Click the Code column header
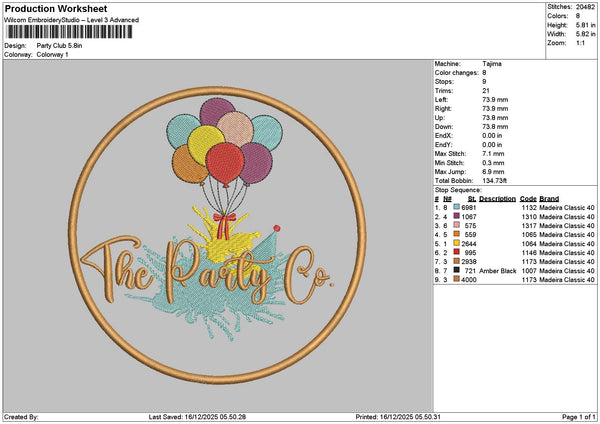 coord(528,199)
